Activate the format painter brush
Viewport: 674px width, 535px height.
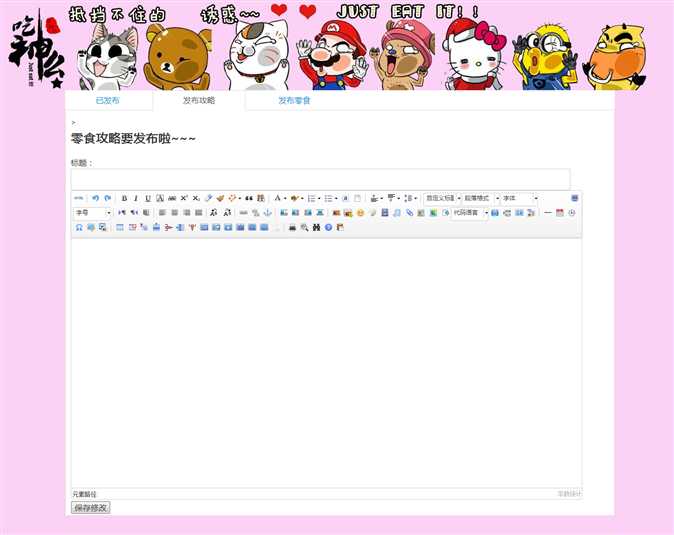click(x=220, y=198)
